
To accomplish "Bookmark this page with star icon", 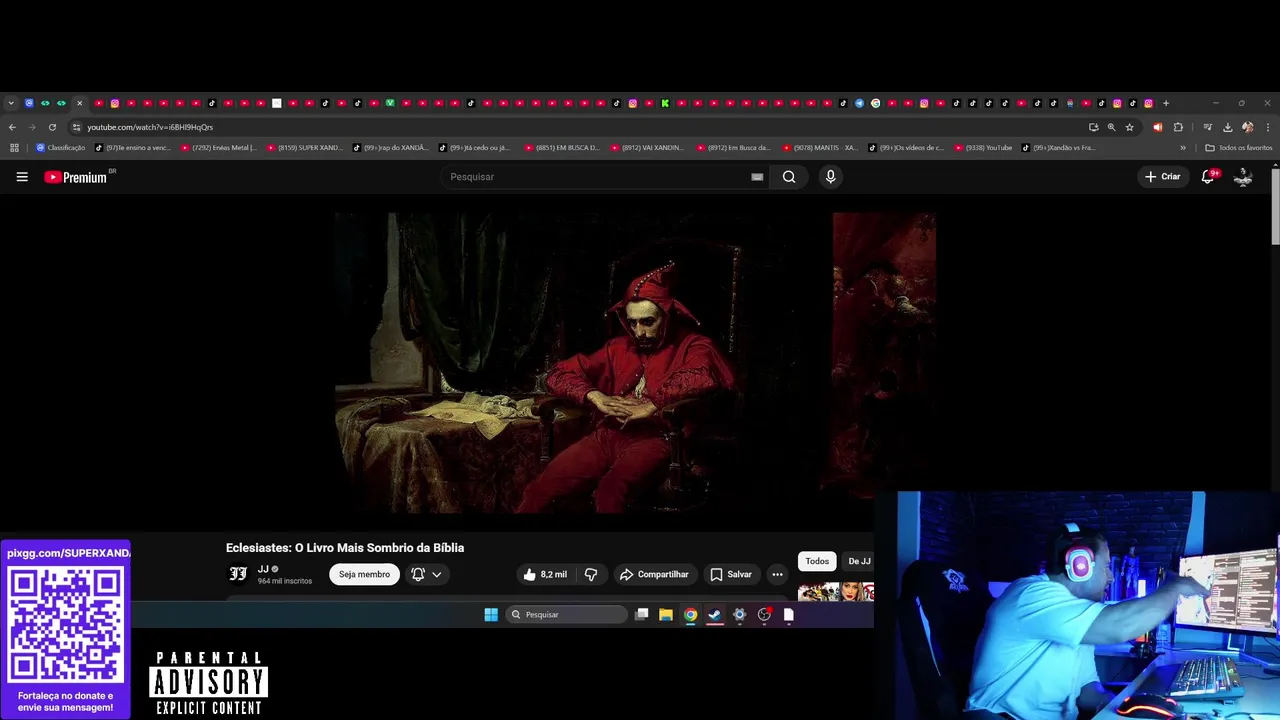I will coord(1130,127).
